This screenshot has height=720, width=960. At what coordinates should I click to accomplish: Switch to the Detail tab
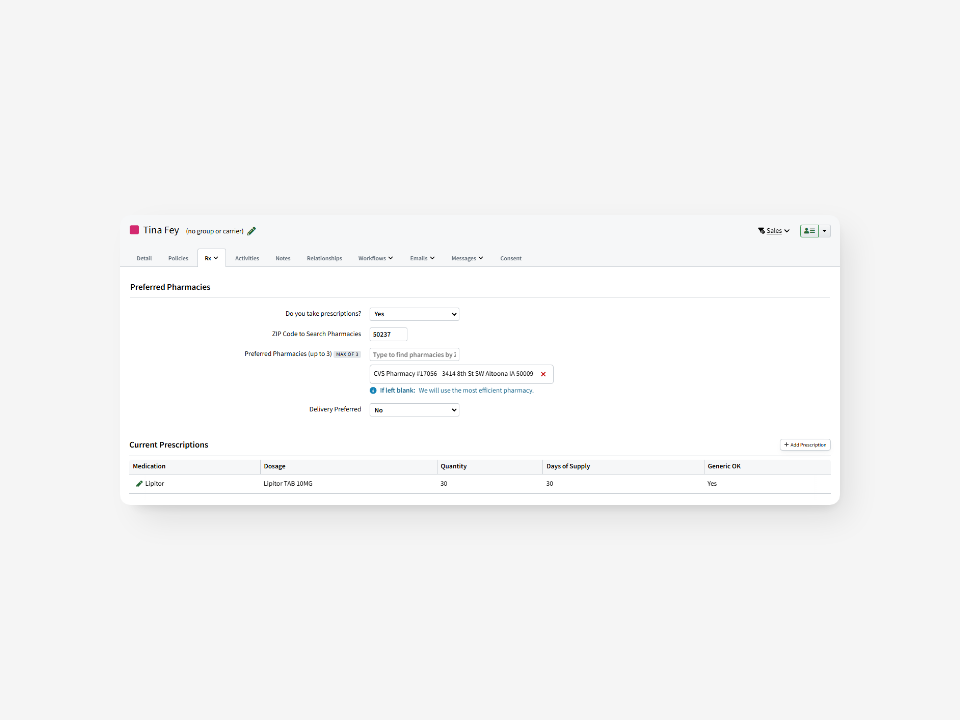tap(144, 258)
